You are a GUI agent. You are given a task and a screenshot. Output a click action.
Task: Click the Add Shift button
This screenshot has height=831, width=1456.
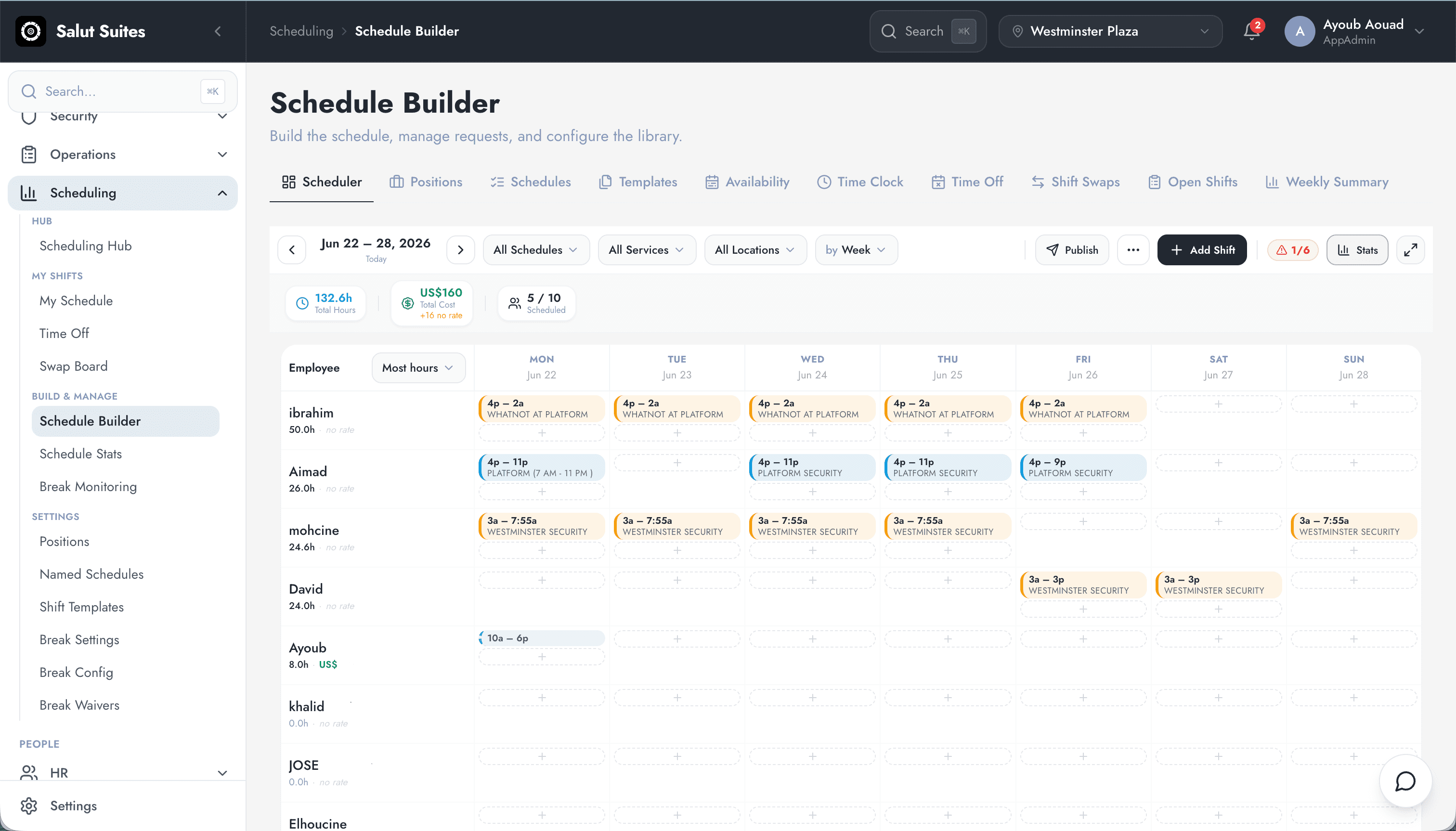click(x=1202, y=250)
